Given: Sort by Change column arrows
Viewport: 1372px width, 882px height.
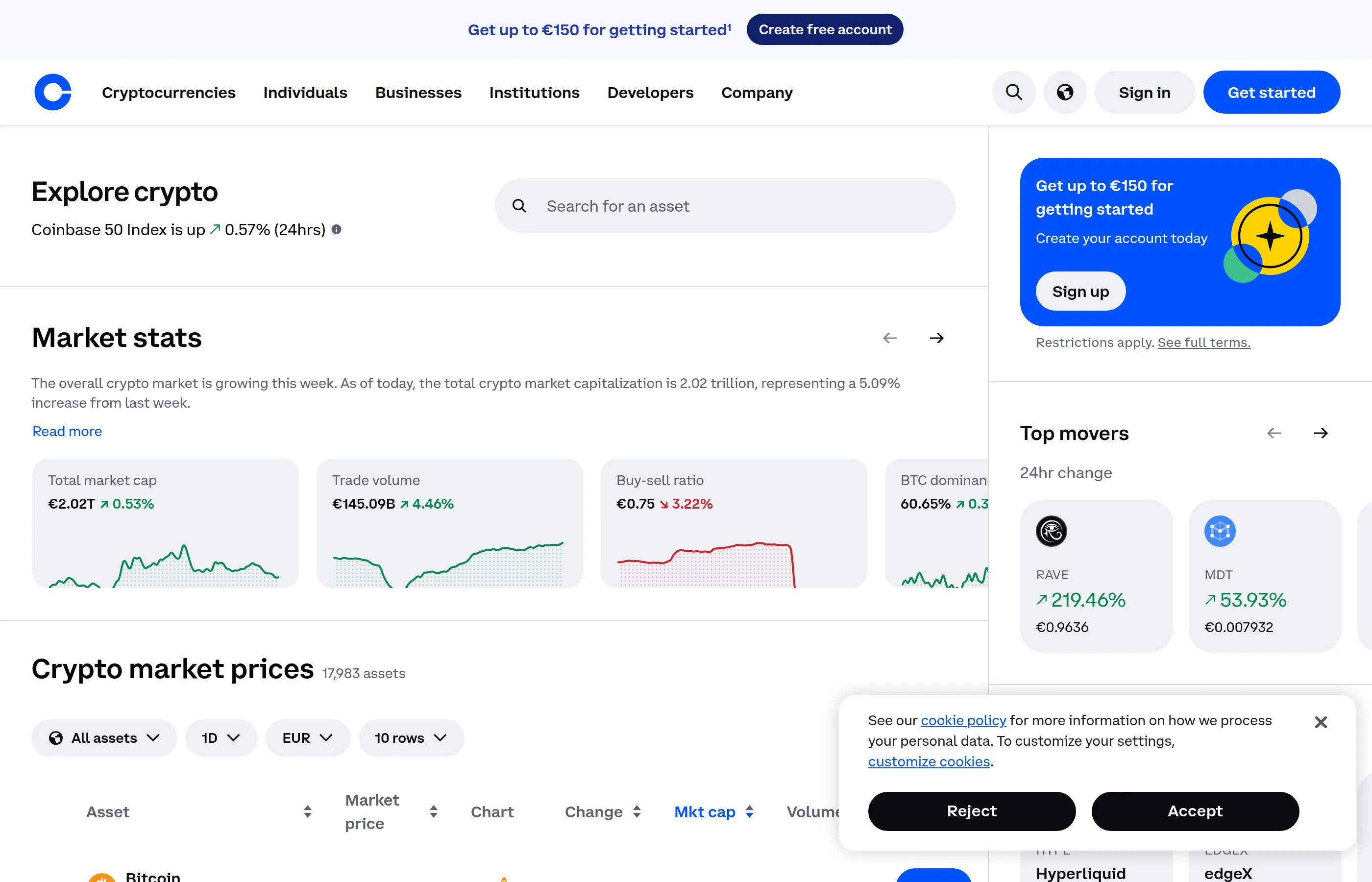Looking at the screenshot, I should 637,811.
